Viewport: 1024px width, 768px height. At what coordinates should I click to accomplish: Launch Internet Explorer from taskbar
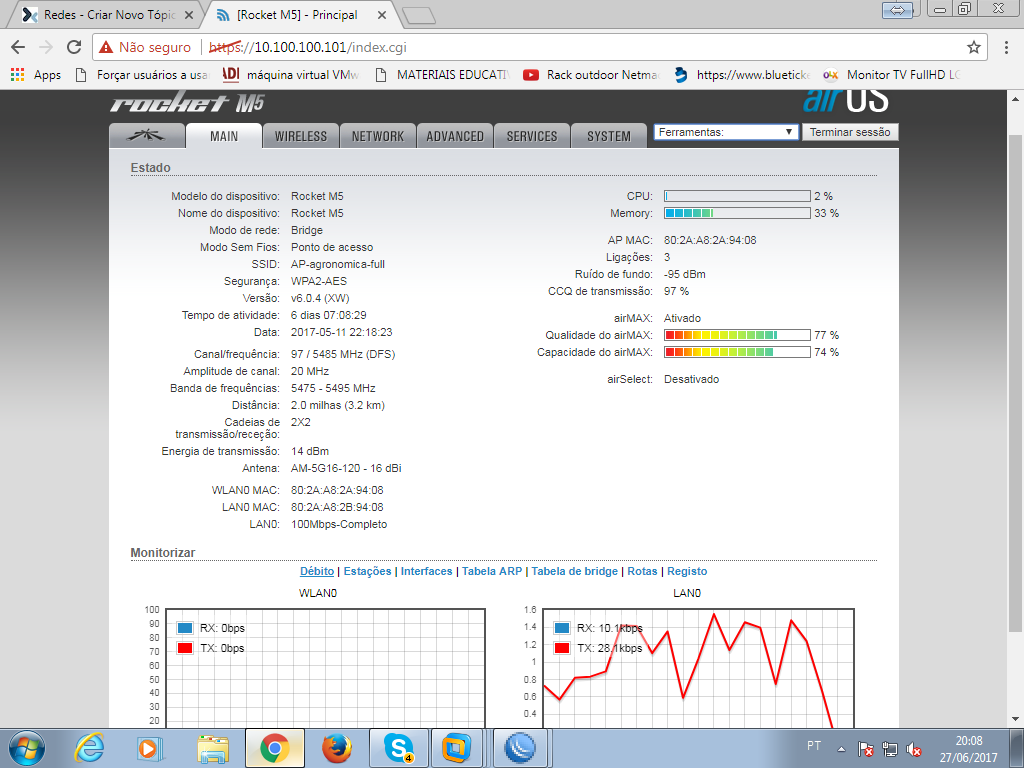[90, 748]
